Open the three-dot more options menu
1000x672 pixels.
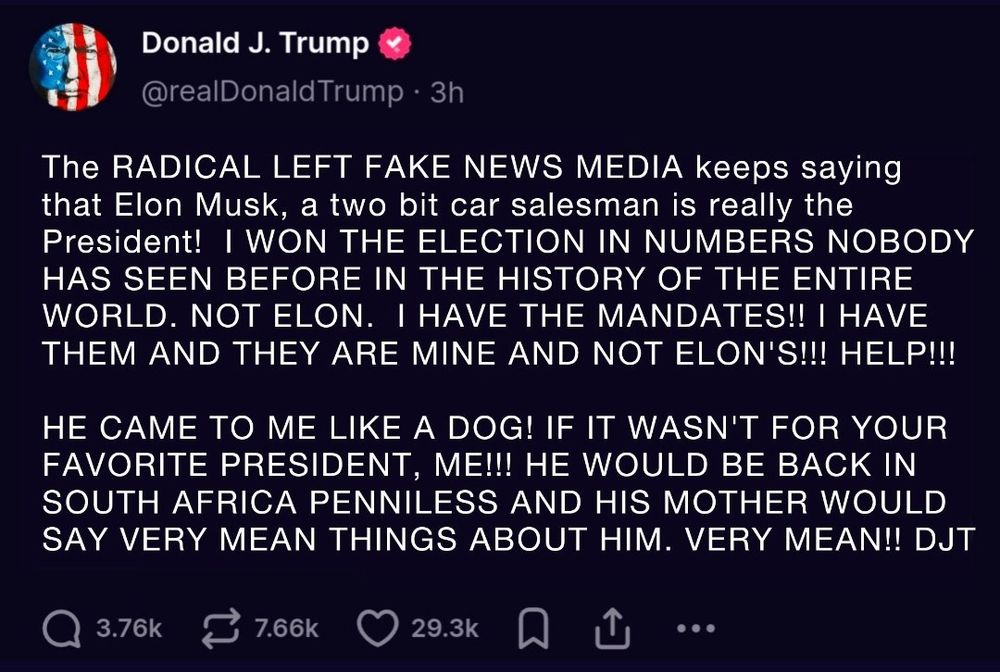[695, 628]
